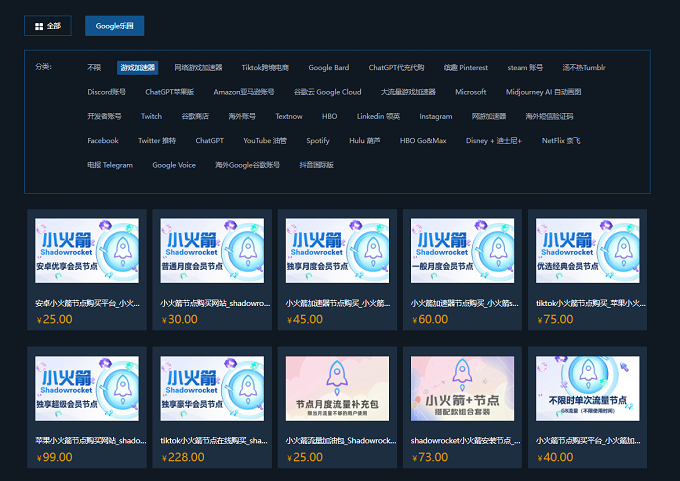This screenshot has width=680, height=481.
Task: Click the ¥228.00 price
Action: 183,457
